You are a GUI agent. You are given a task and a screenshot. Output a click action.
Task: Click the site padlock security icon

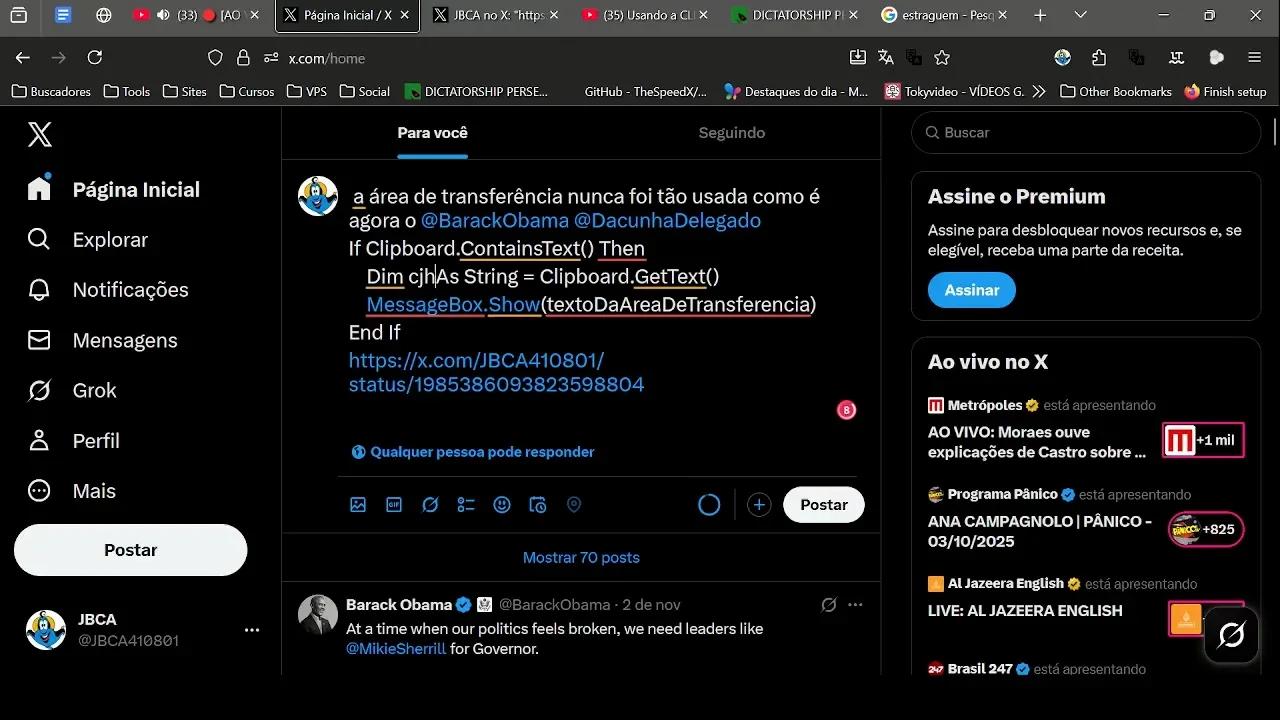(x=243, y=58)
